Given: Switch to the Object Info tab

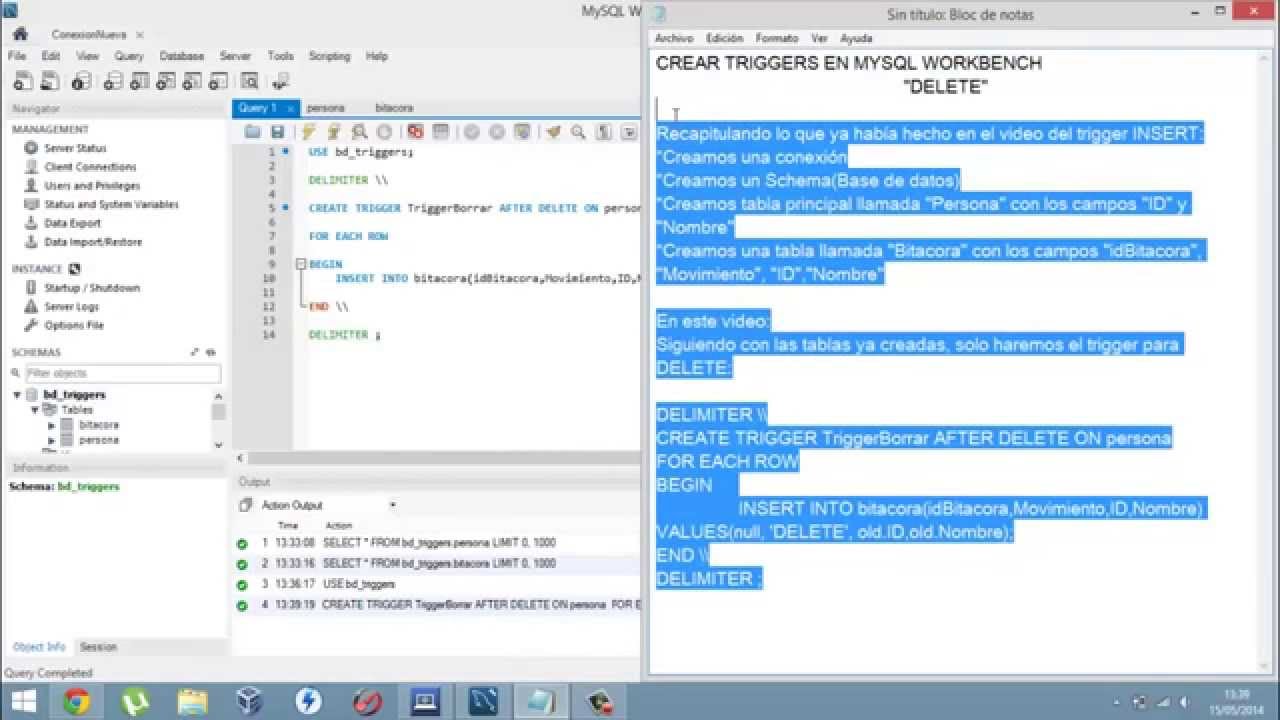Looking at the screenshot, I should (x=39, y=647).
